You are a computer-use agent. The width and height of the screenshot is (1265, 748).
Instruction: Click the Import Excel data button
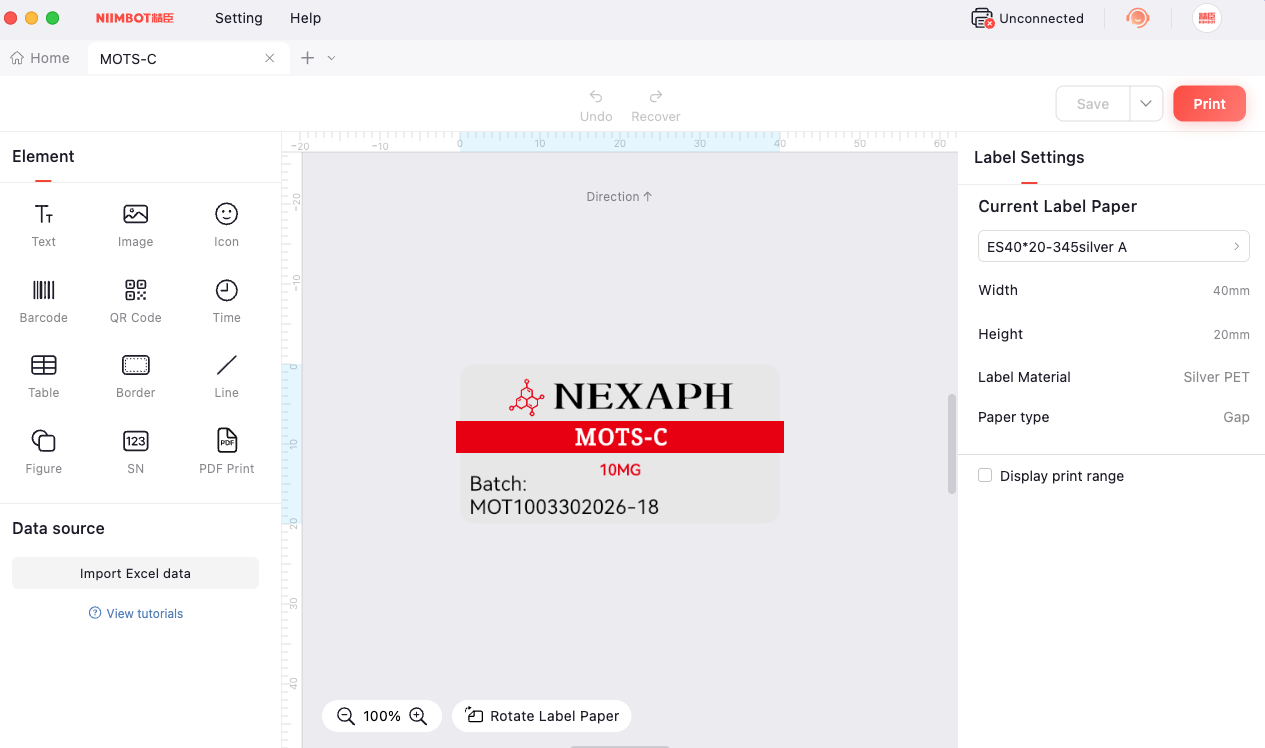[x=135, y=573]
